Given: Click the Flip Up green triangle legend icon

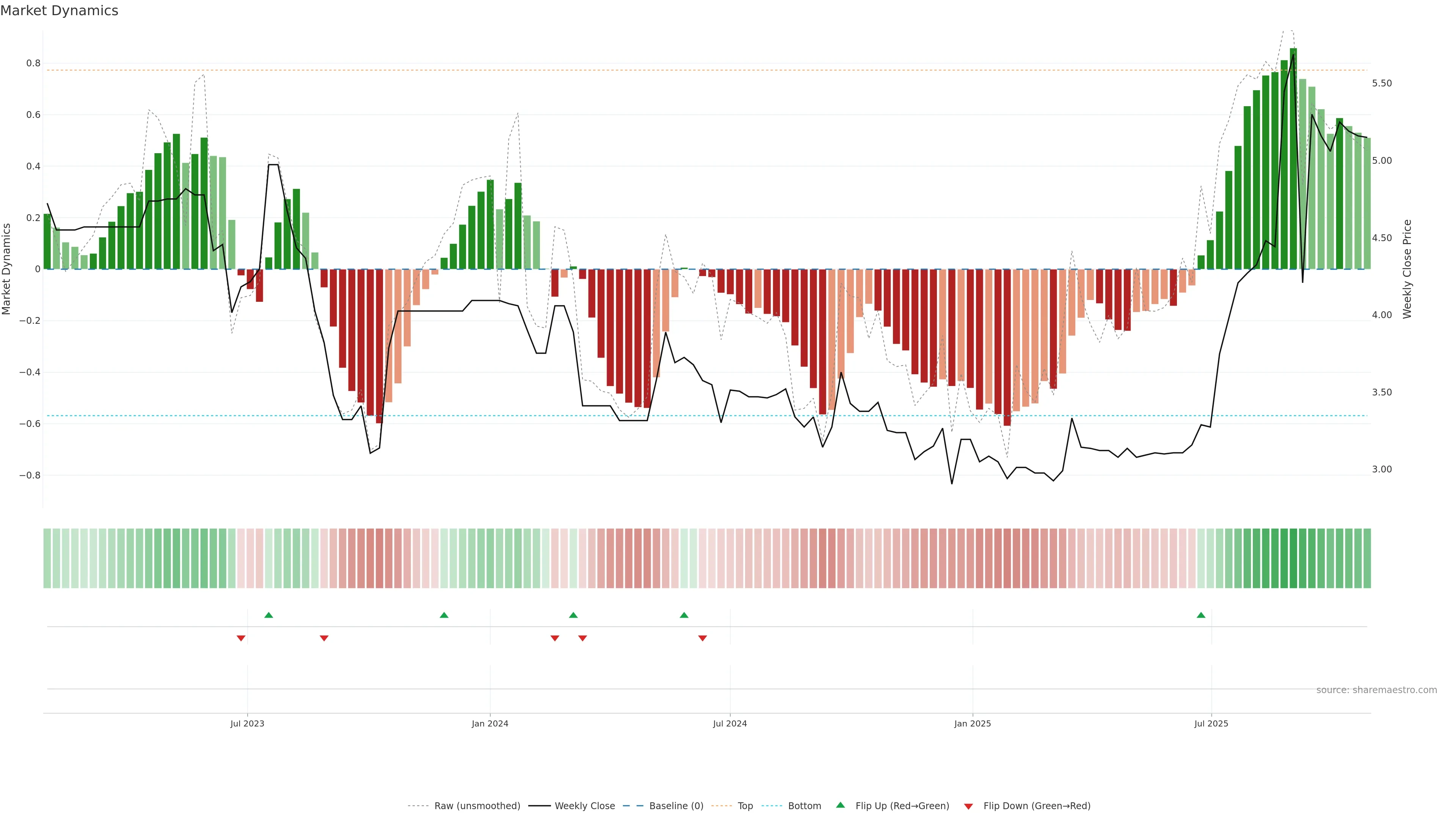Looking at the screenshot, I should tap(841, 805).
